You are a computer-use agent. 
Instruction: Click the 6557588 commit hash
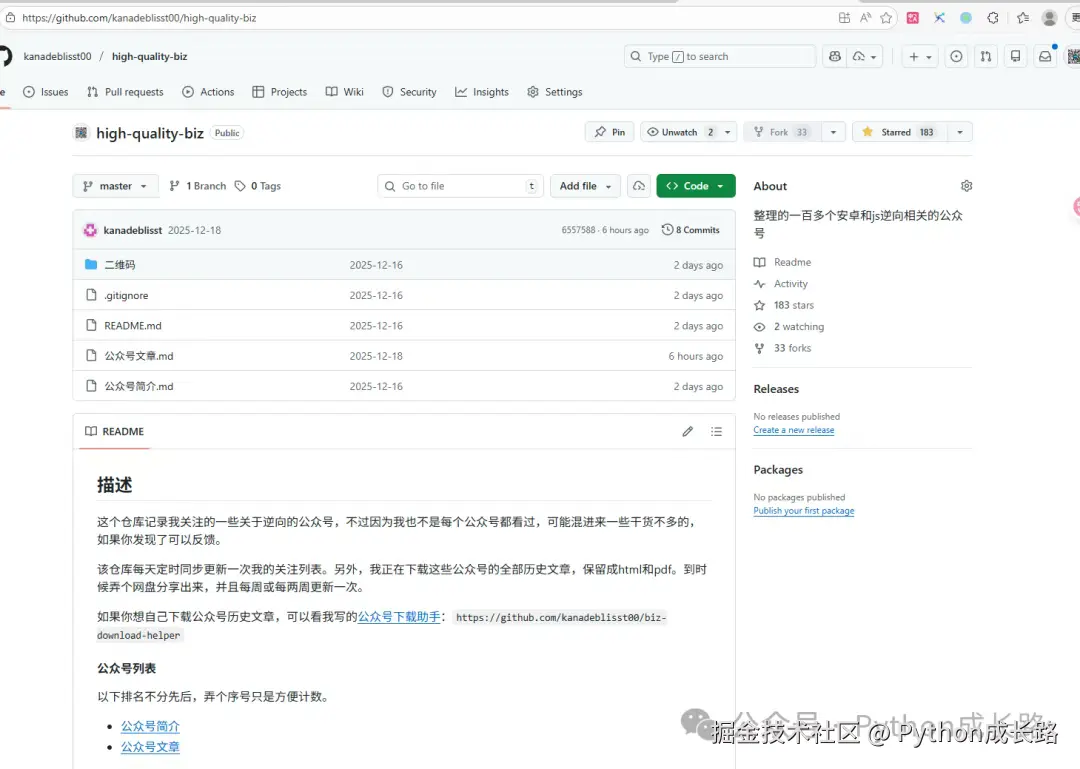coord(578,230)
